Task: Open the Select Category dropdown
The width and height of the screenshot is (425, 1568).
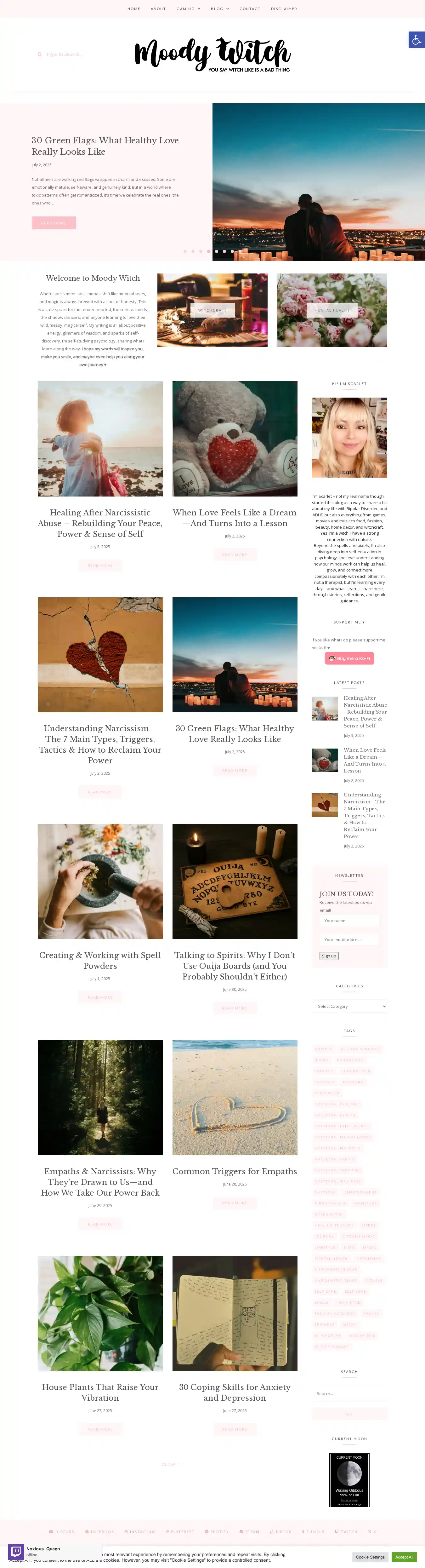Action: (x=350, y=1006)
